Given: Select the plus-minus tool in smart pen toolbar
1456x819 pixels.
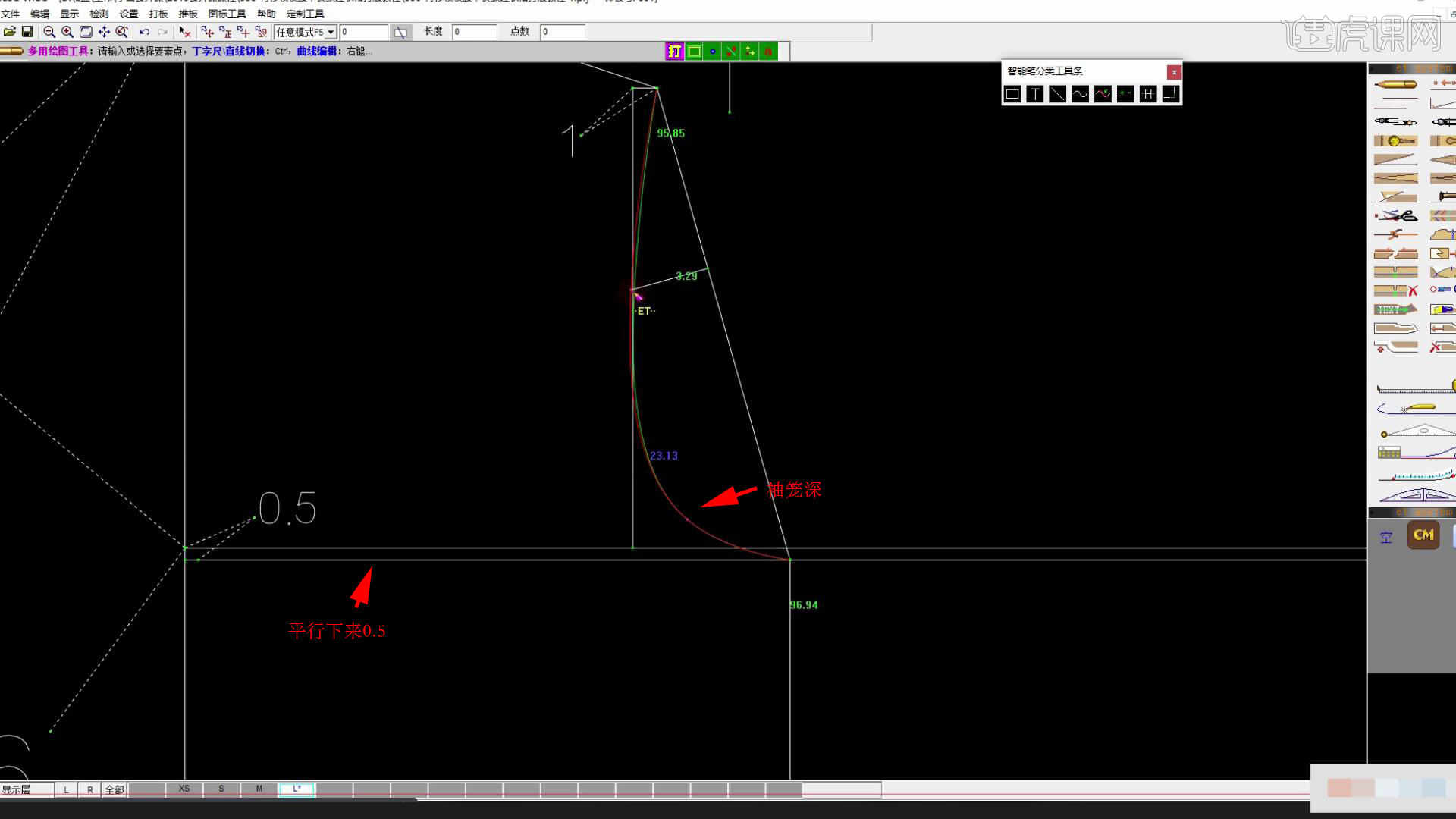Looking at the screenshot, I should pyautogui.click(x=1125, y=94).
